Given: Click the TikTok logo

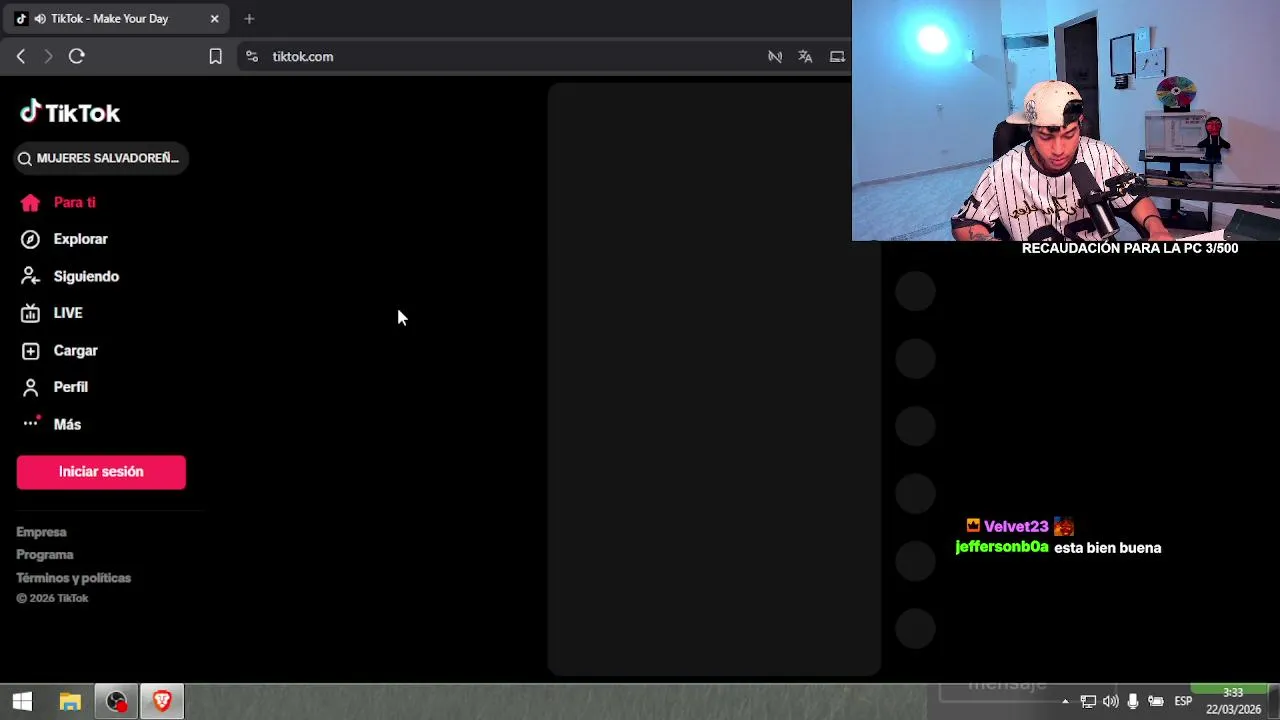Looking at the screenshot, I should click(x=70, y=112).
